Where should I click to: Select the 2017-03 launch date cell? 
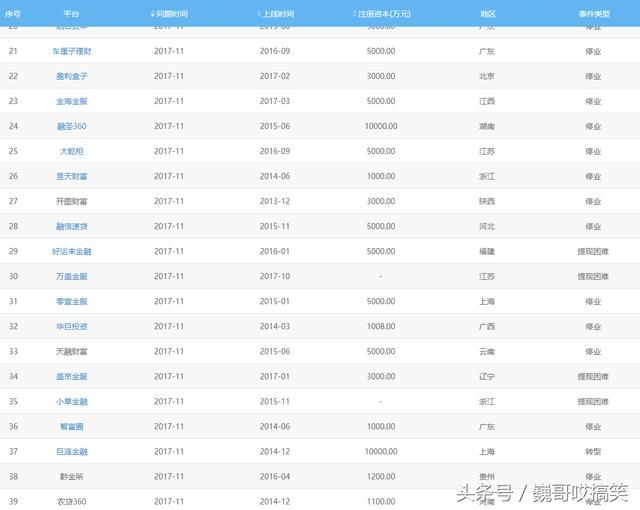click(x=275, y=101)
